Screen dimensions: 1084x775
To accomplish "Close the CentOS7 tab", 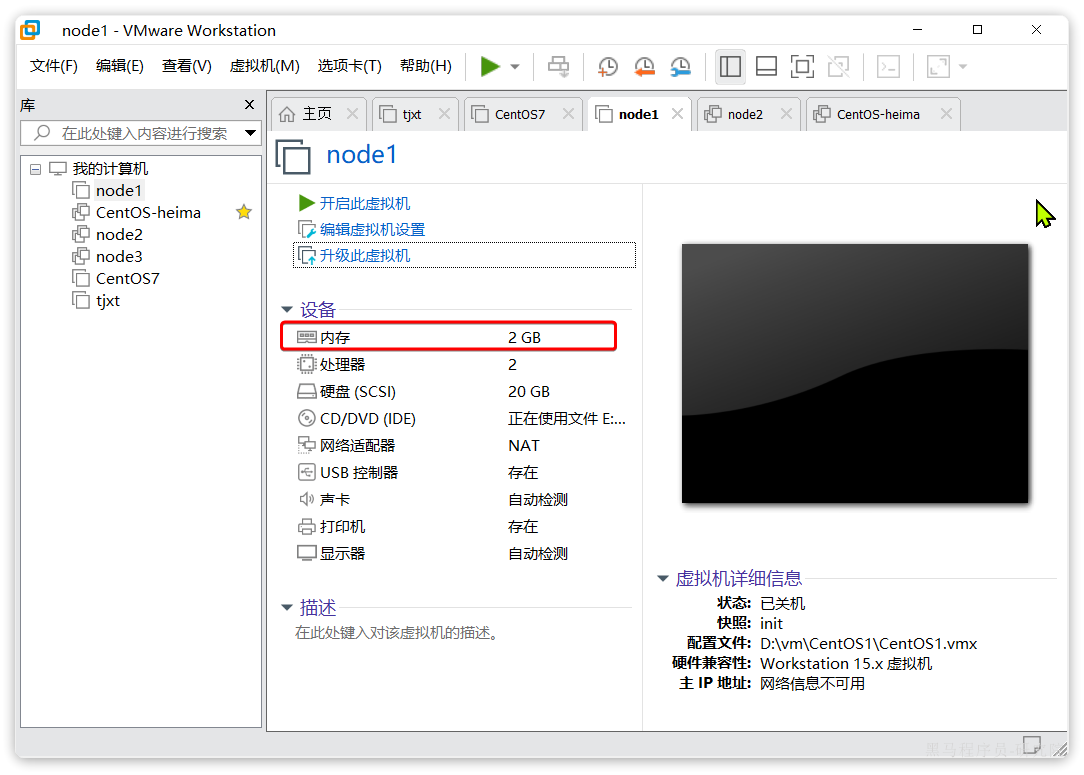I will (568, 114).
